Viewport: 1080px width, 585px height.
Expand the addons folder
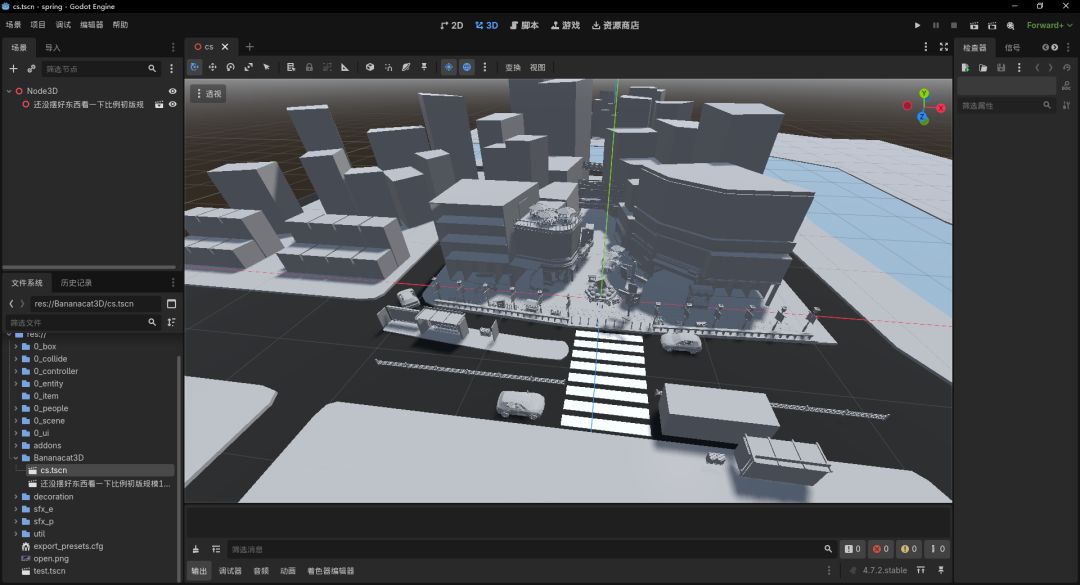[16, 446]
